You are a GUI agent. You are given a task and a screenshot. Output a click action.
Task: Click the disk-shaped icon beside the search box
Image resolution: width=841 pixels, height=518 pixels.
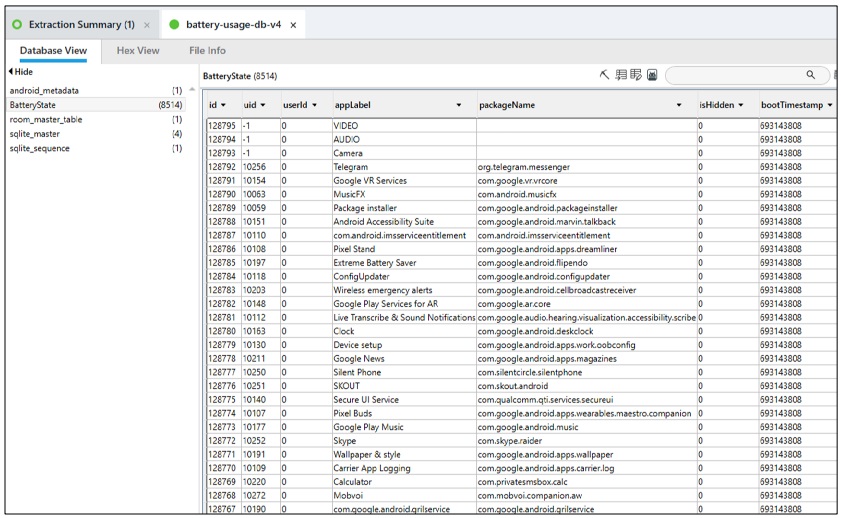click(652, 75)
